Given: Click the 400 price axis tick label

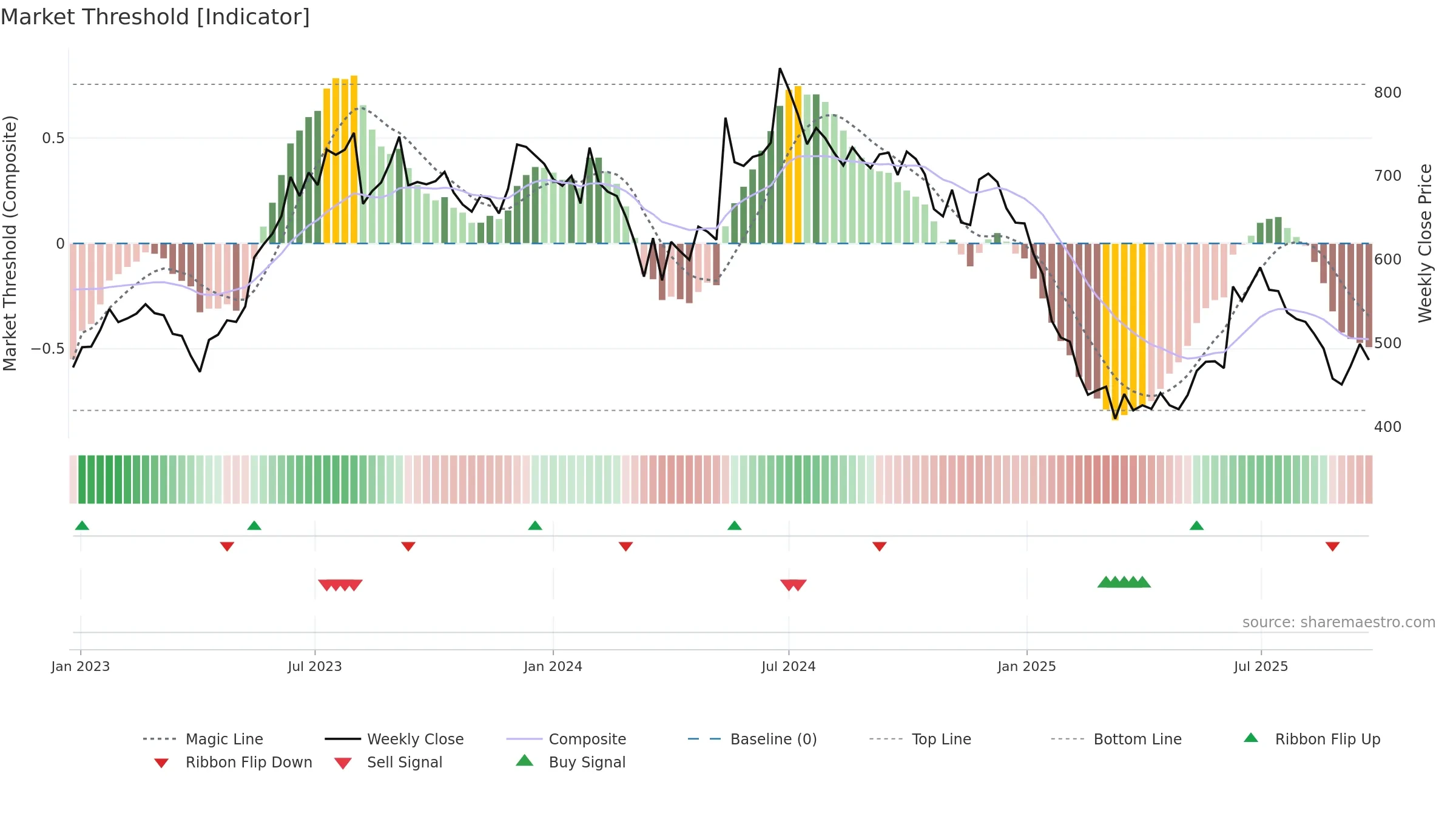Looking at the screenshot, I should tap(1388, 427).
